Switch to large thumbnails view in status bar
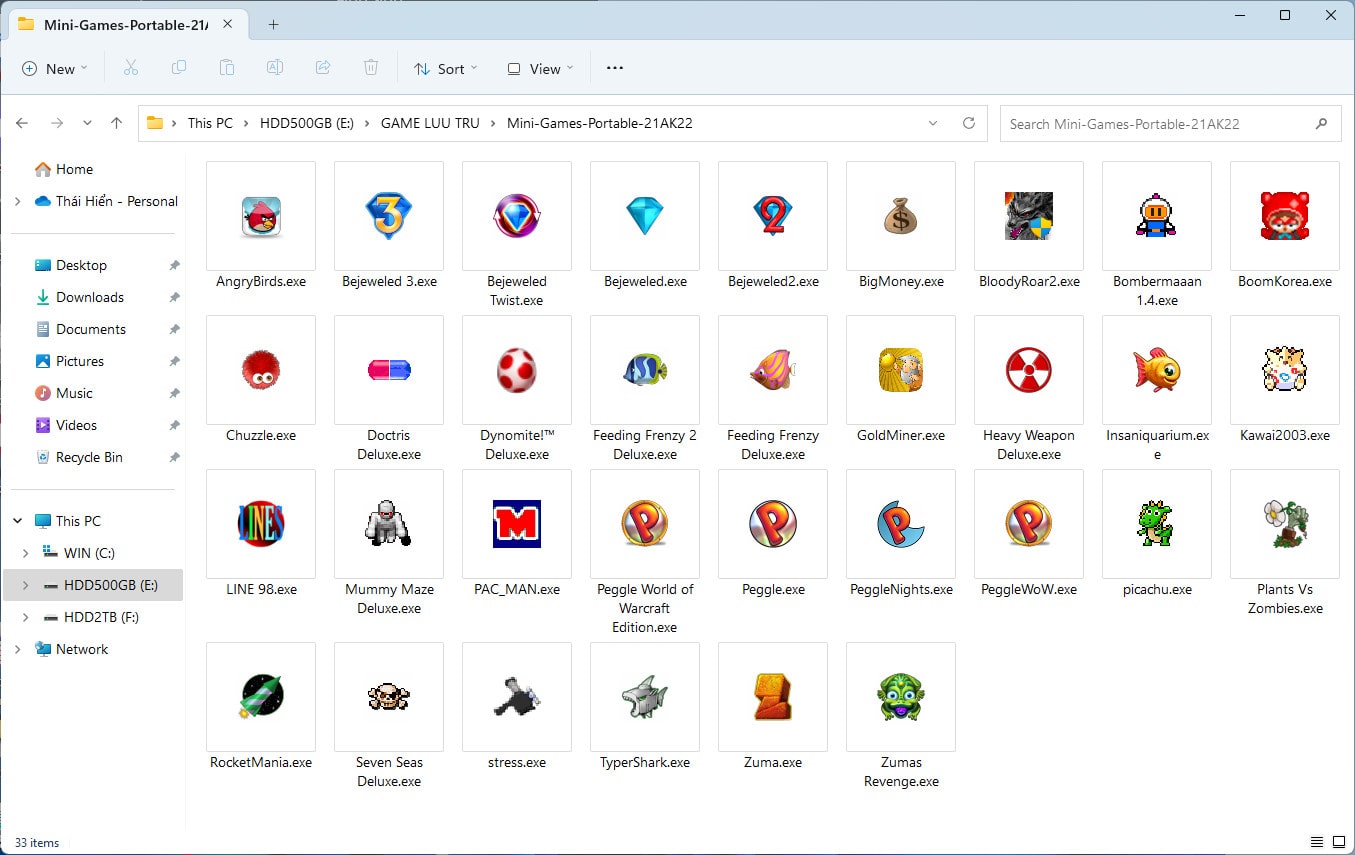This screenshot has width=1355, height=855. pyautogui.click(x=1337, y=842)
